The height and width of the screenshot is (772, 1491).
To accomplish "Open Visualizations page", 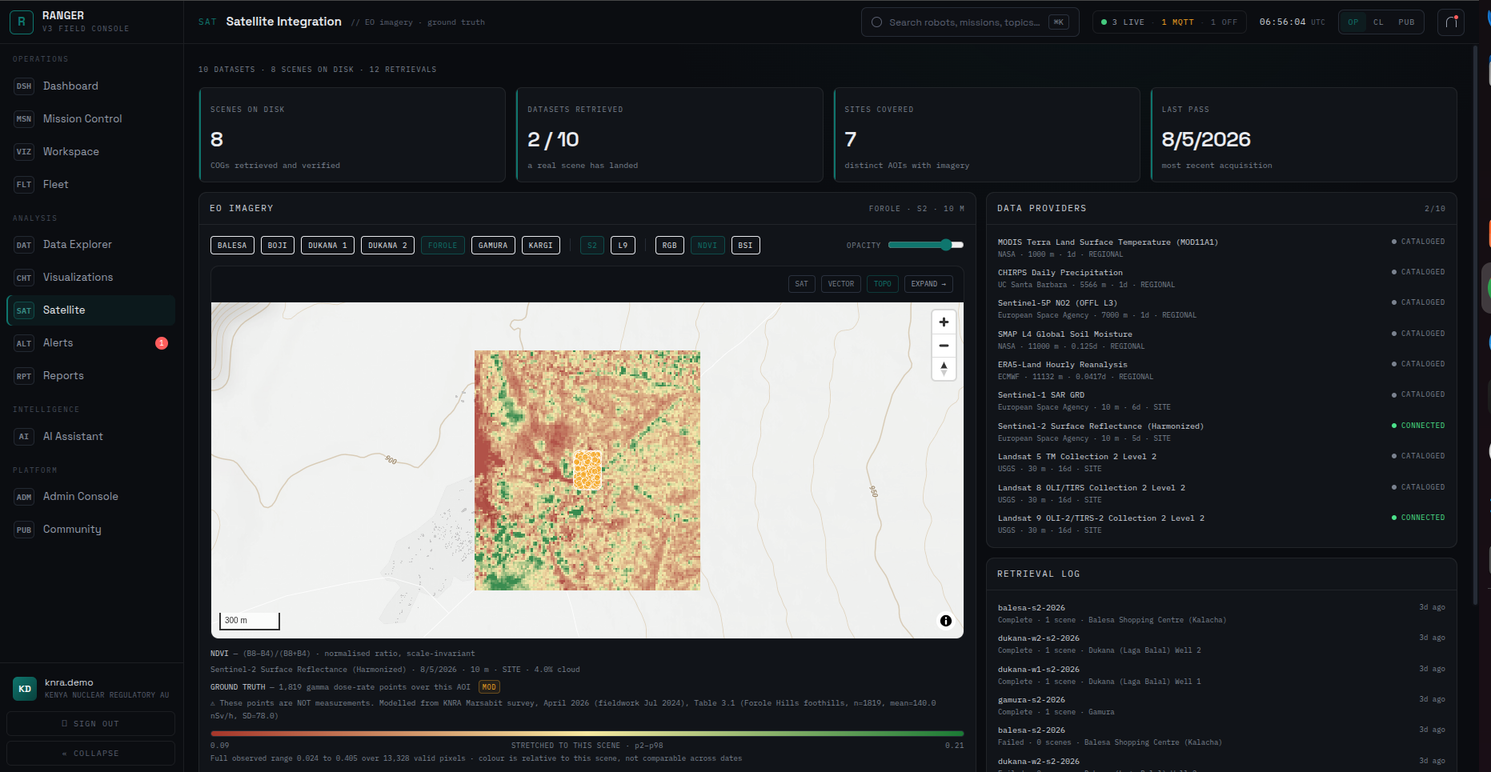I will click(x=90, y=277).
